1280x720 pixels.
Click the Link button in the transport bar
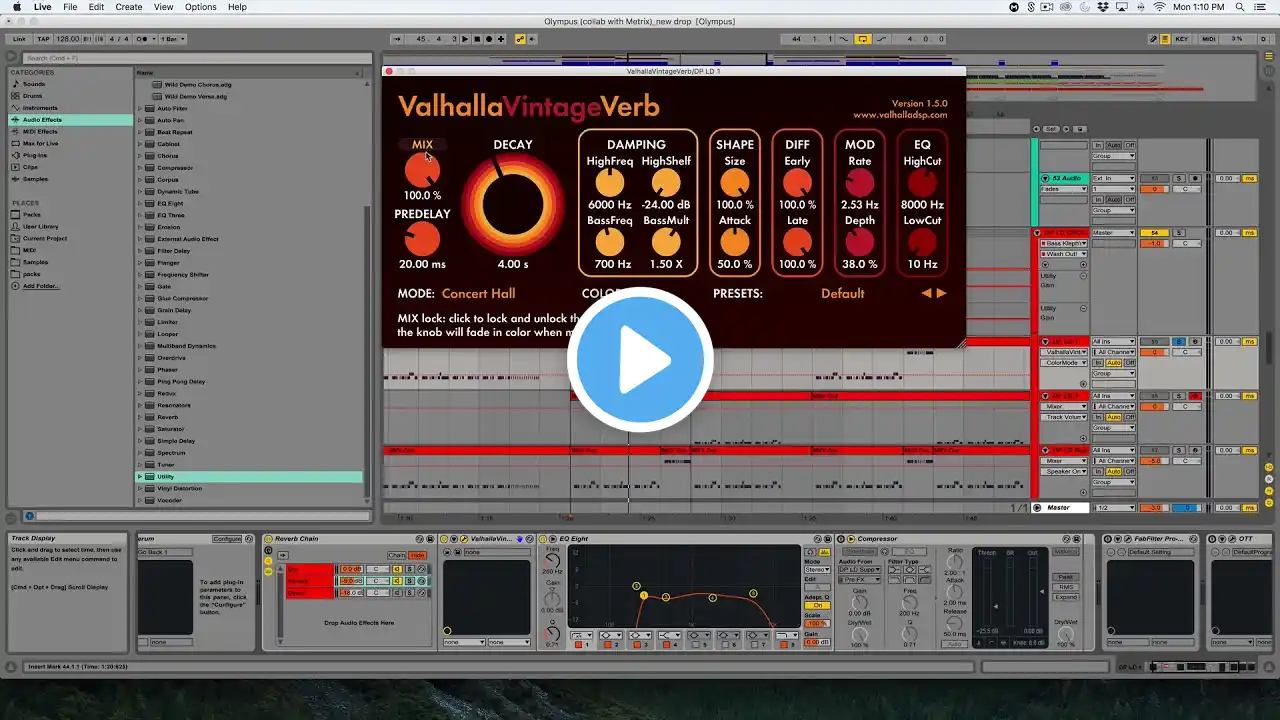click(x=19, y=39)
